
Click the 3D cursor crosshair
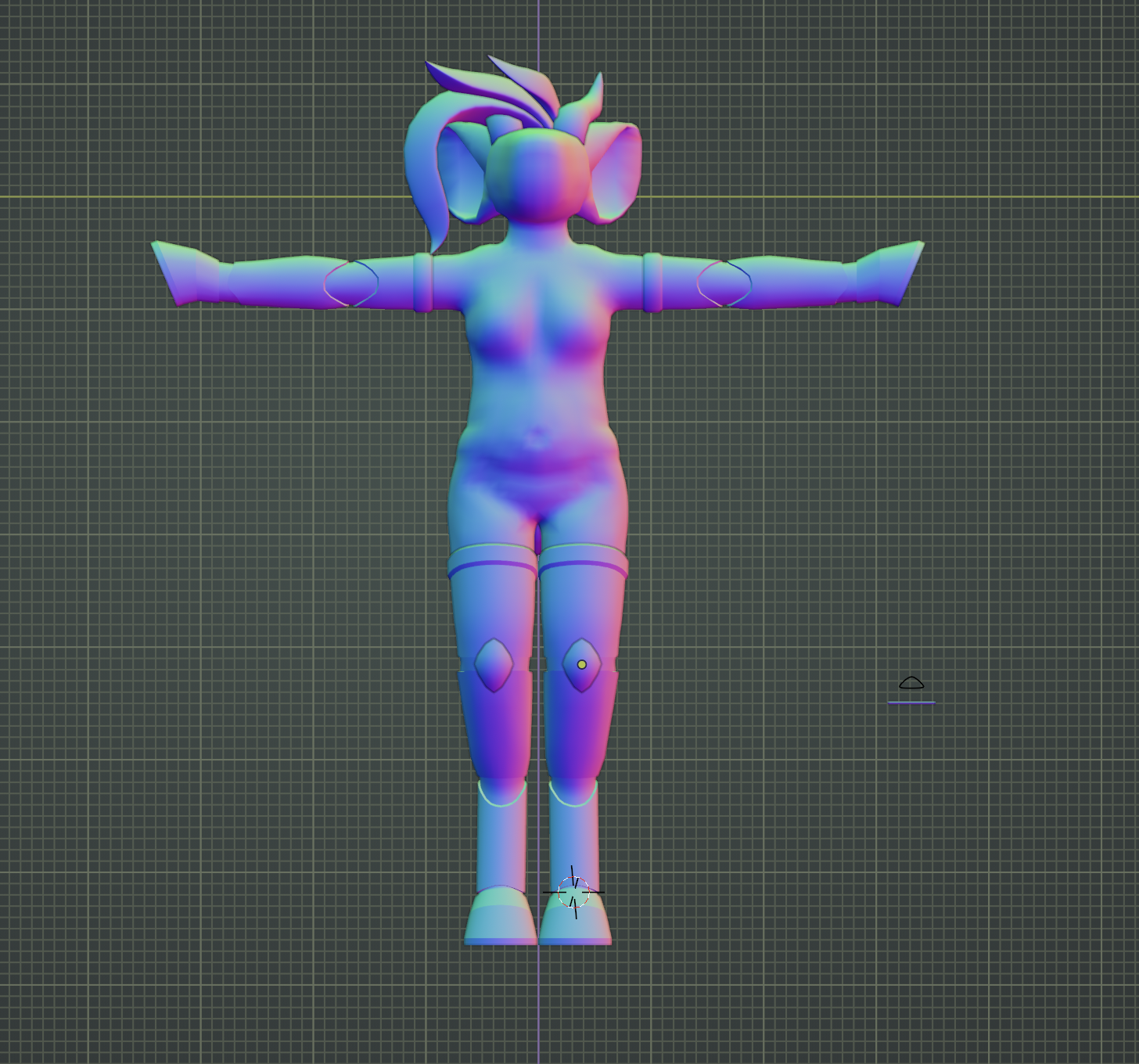(573, 892)
